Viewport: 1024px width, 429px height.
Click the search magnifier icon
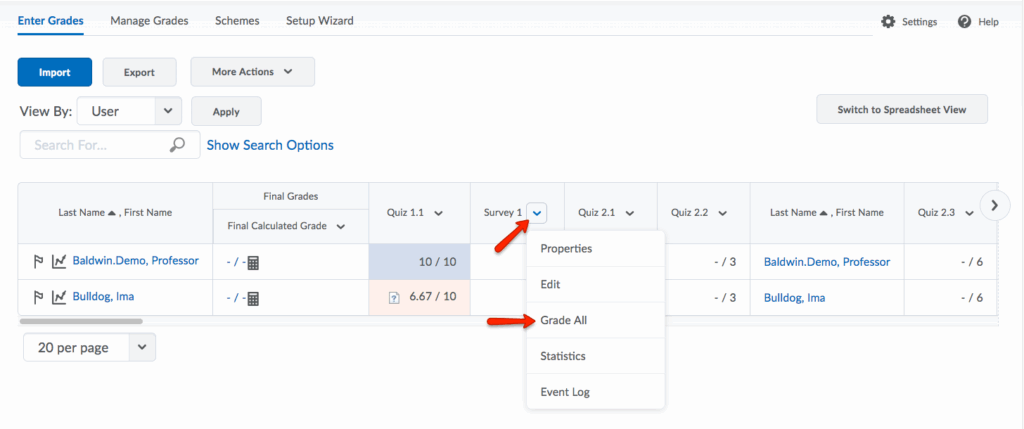[x=177, y=145]
